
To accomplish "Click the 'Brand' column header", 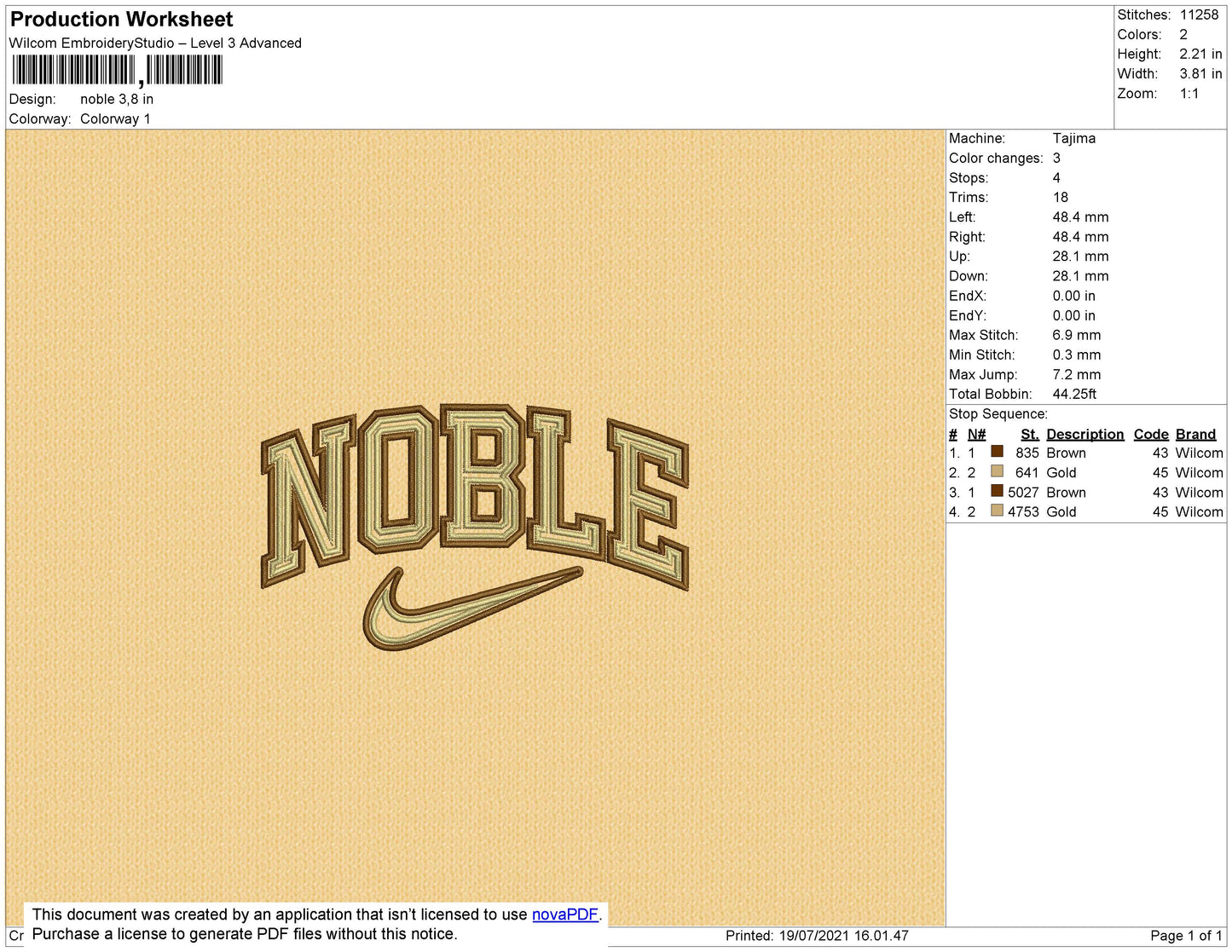I will [1195, 434].
